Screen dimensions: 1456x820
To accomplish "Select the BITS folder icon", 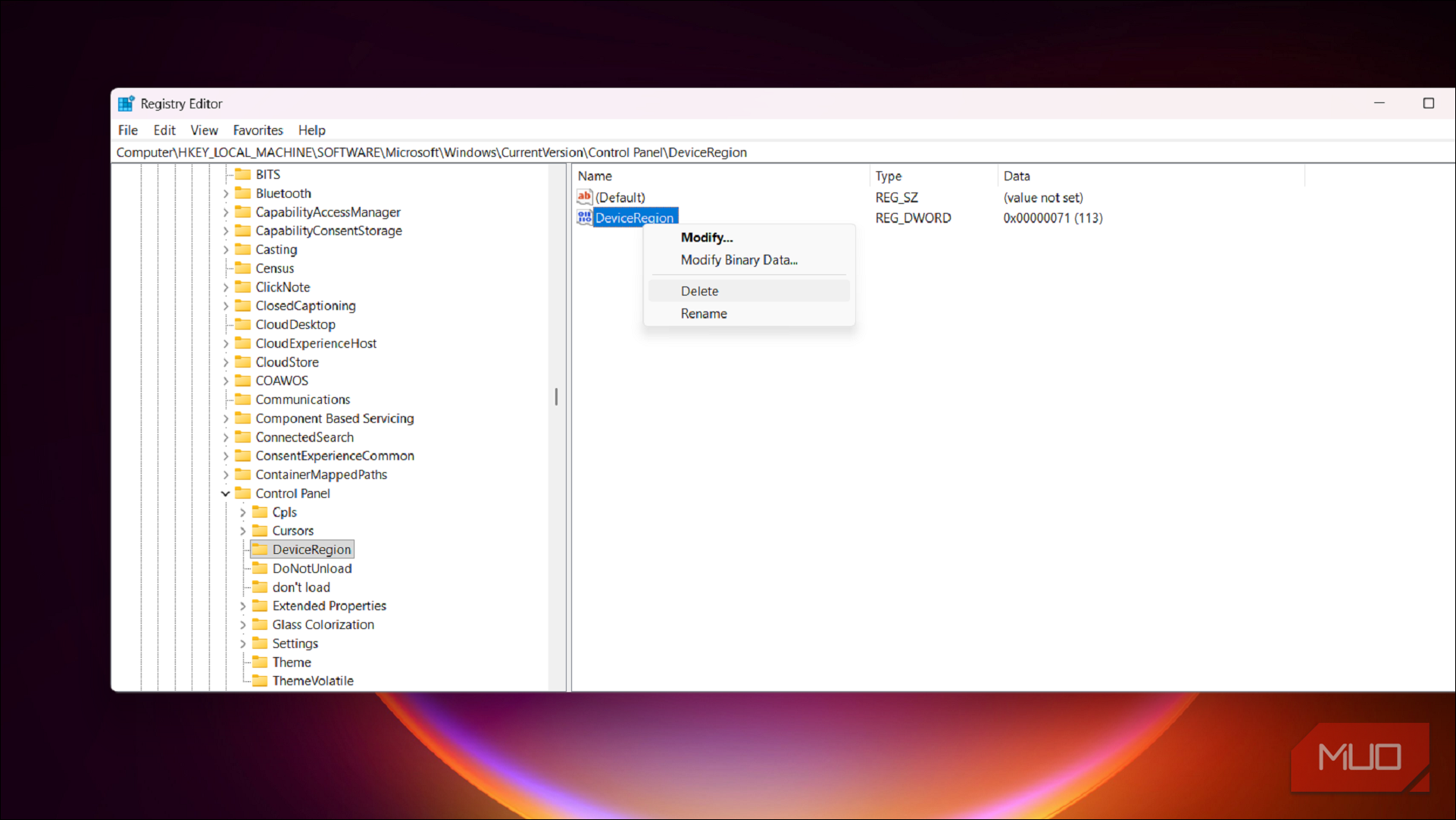I will 242,174.
